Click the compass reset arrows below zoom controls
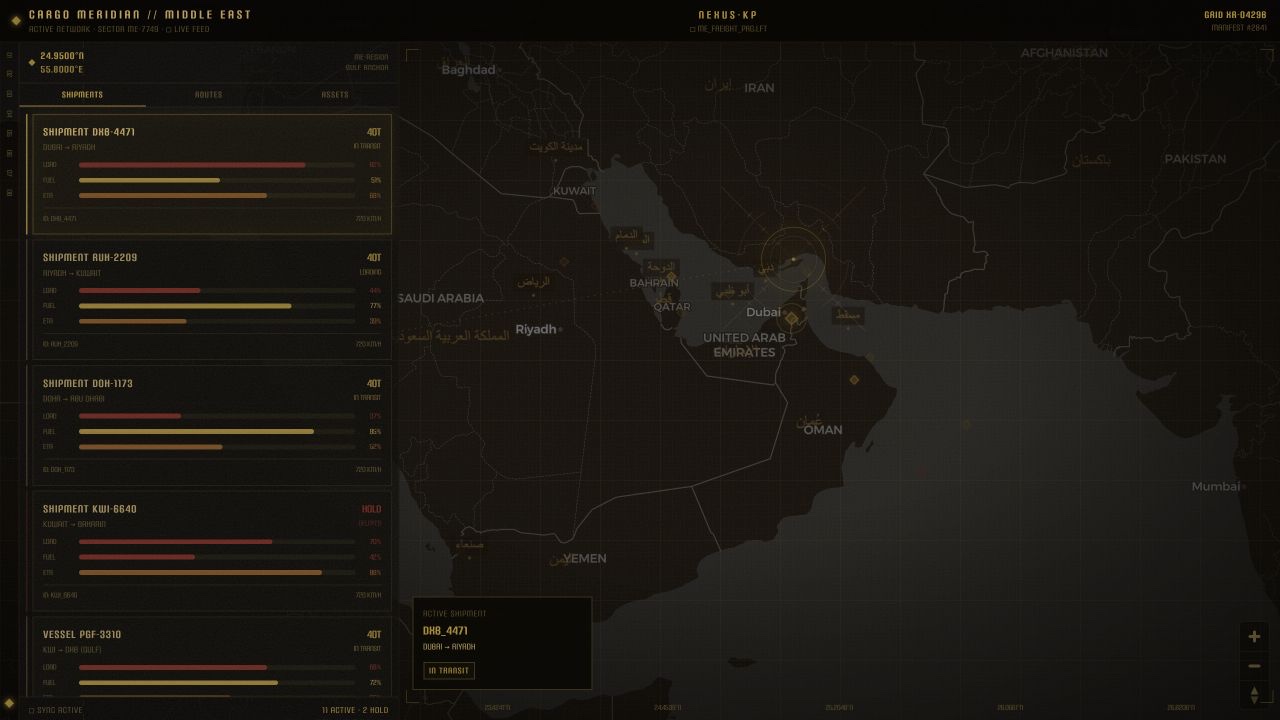1280x720 pixels. (x=1254, y=695)
